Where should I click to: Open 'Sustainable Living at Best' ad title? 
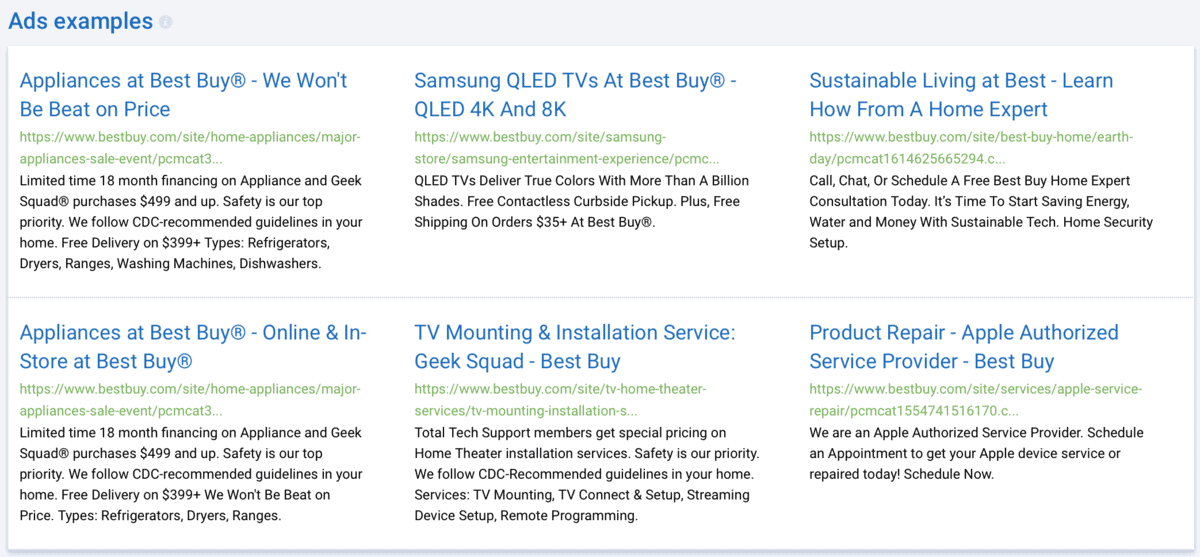tap(961, 95)
